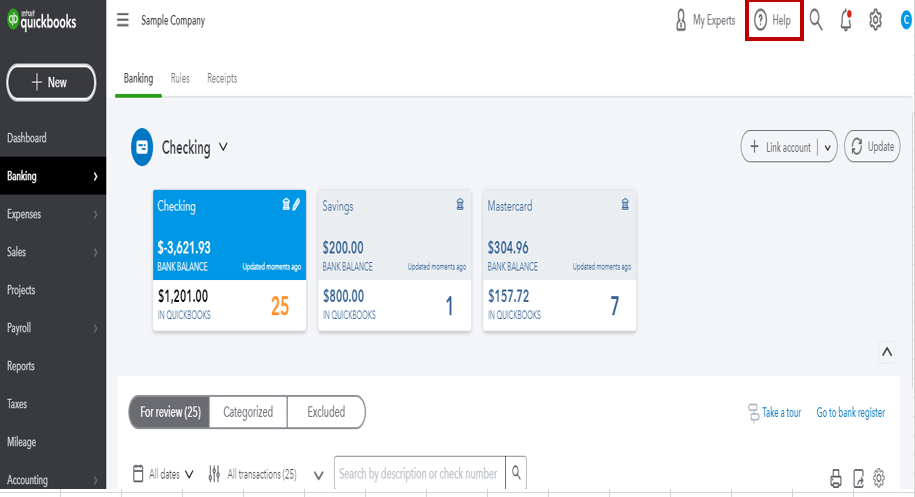Click bank icon on Checking card
Screen dimensions: 915x497
point(286,204)
